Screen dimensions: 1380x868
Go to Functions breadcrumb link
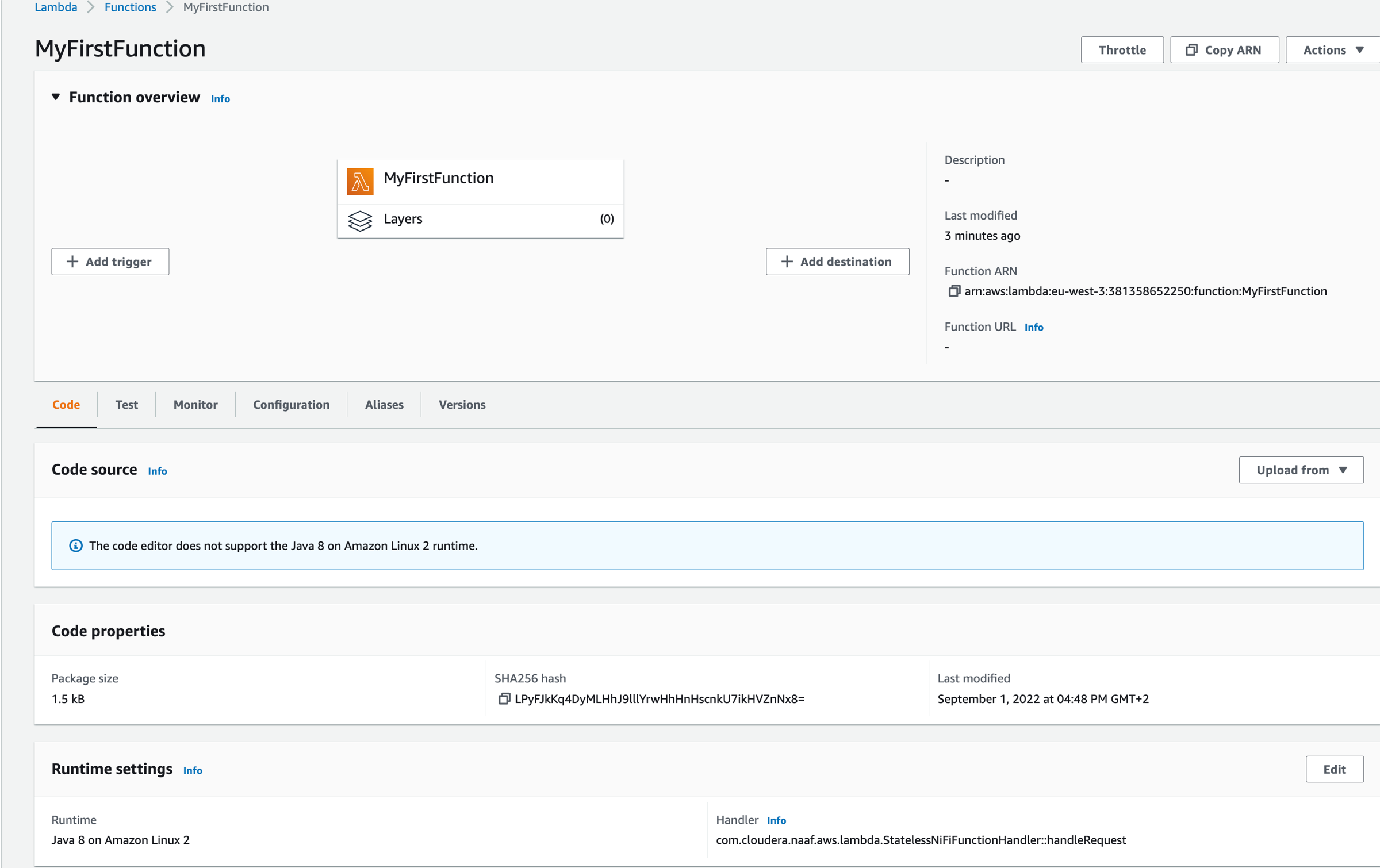point(131,7)
